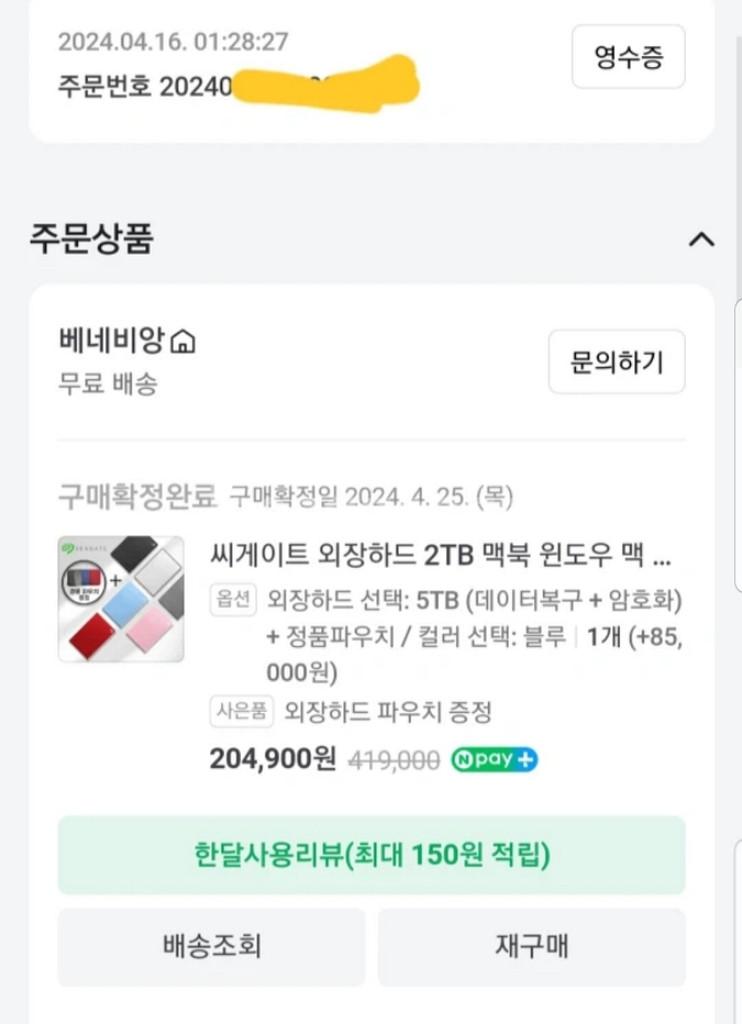Open the Seagate hard drive product thumbnail

coord(121,599)
